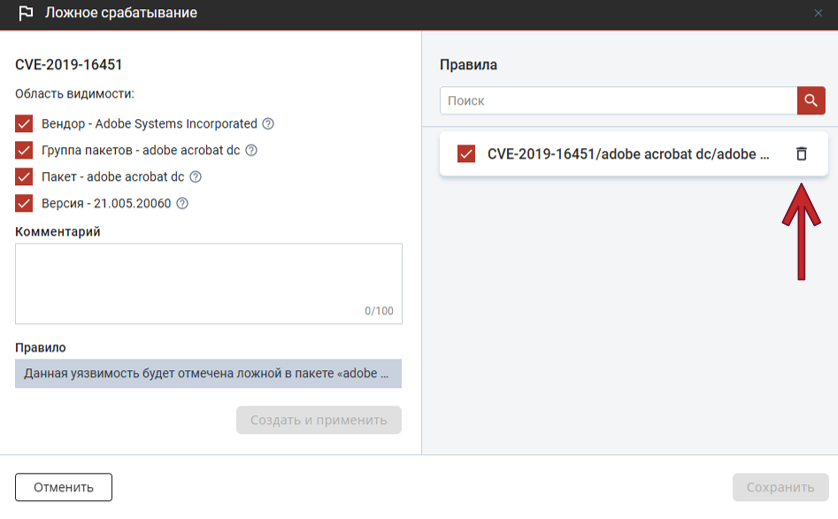Uncheck the Группа пакетов checkbox
The height and width of the screenshot is (519, 838).
[x=24, y=151]
